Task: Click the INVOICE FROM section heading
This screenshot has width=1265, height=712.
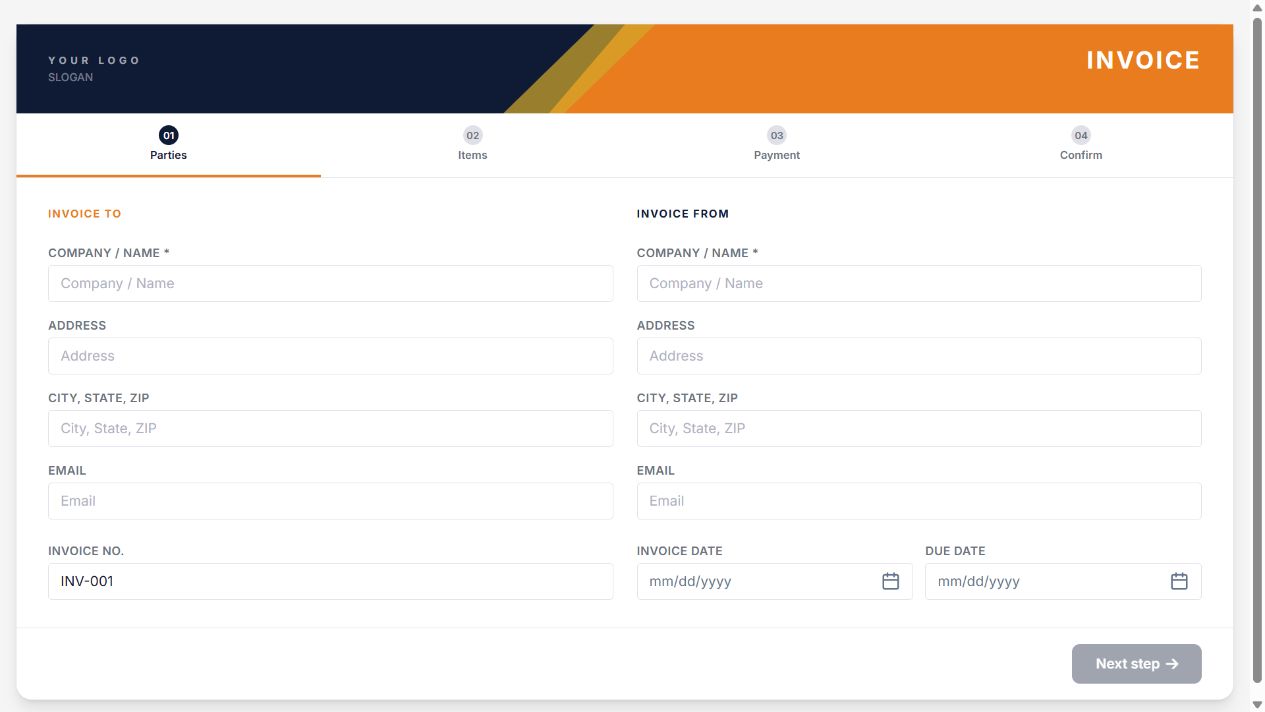Action: pos(683,214)
